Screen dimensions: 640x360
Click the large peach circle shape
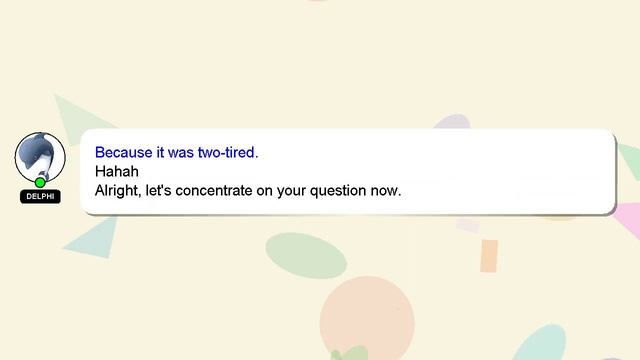point(367,318)
